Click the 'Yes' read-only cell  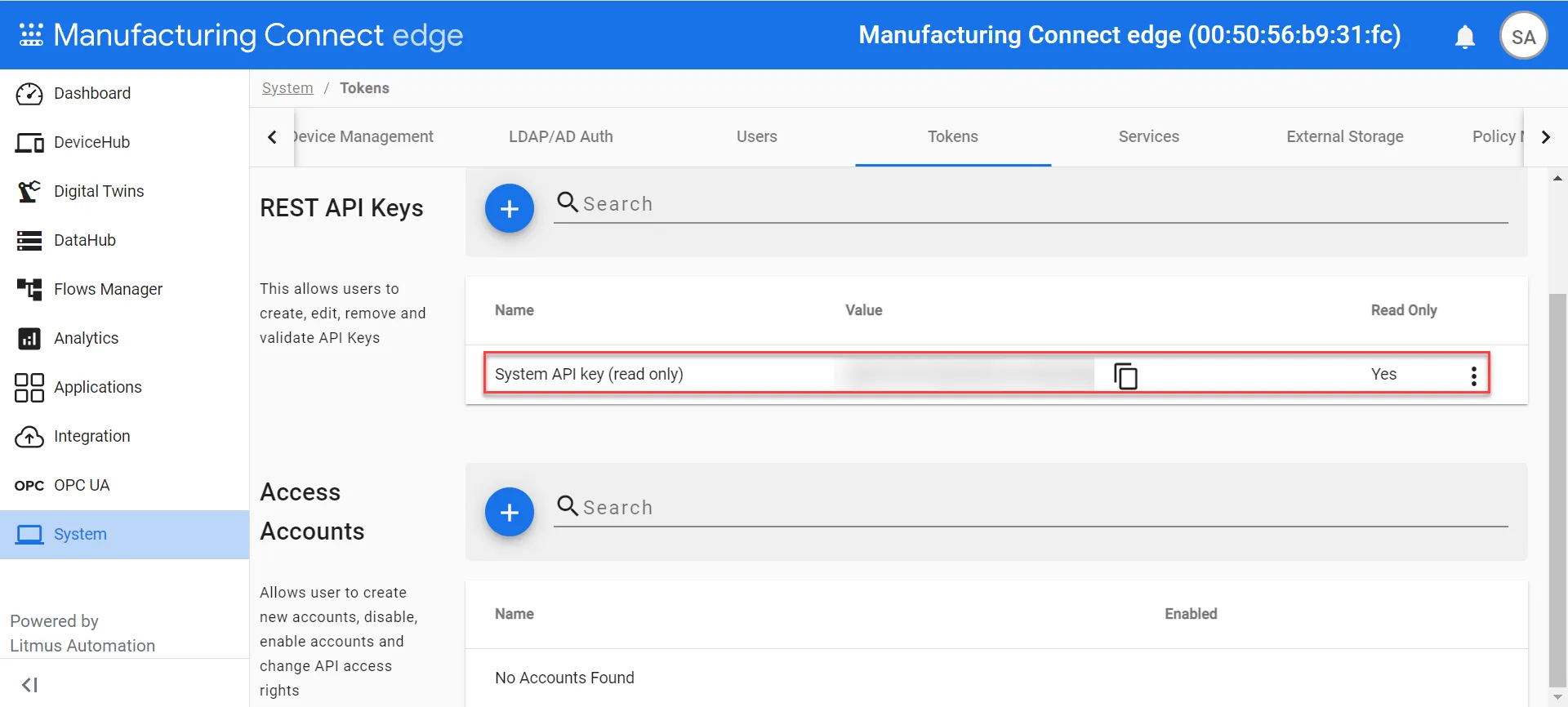pos(1383,374)
